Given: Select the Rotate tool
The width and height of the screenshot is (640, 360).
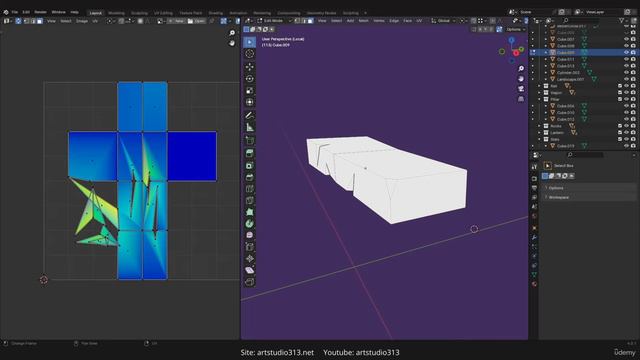Looking at the screenshot, I should coord(250,78).
